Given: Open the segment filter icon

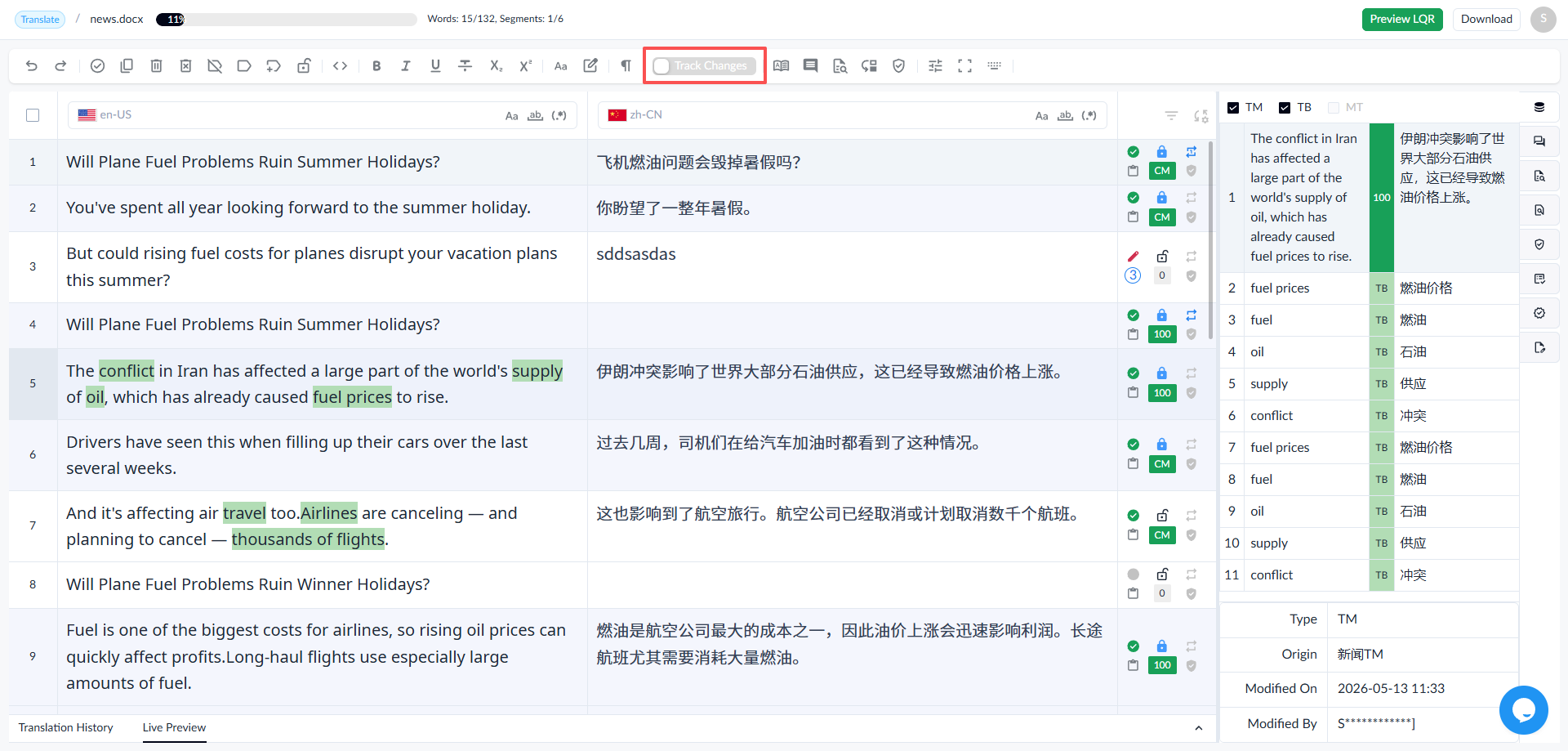Looking at the screenshot, I should click(1171, 116).
